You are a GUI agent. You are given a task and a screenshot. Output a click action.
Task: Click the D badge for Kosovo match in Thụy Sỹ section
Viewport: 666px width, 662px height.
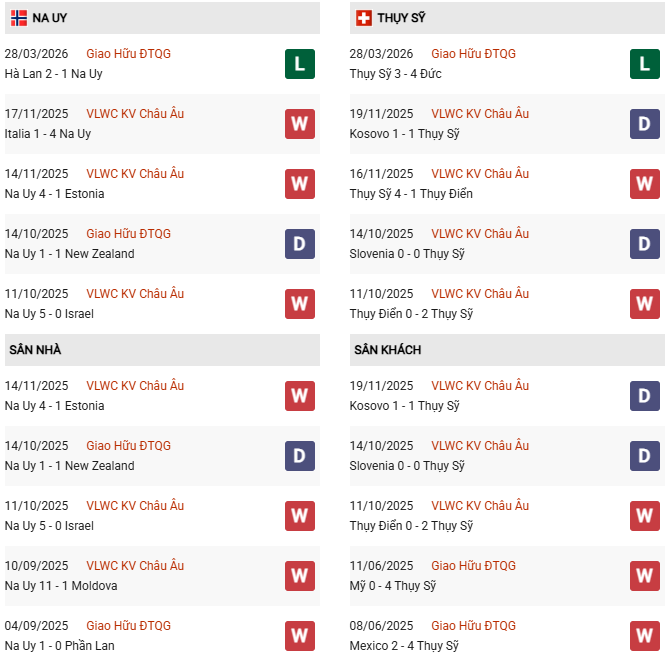pos(644,124)
